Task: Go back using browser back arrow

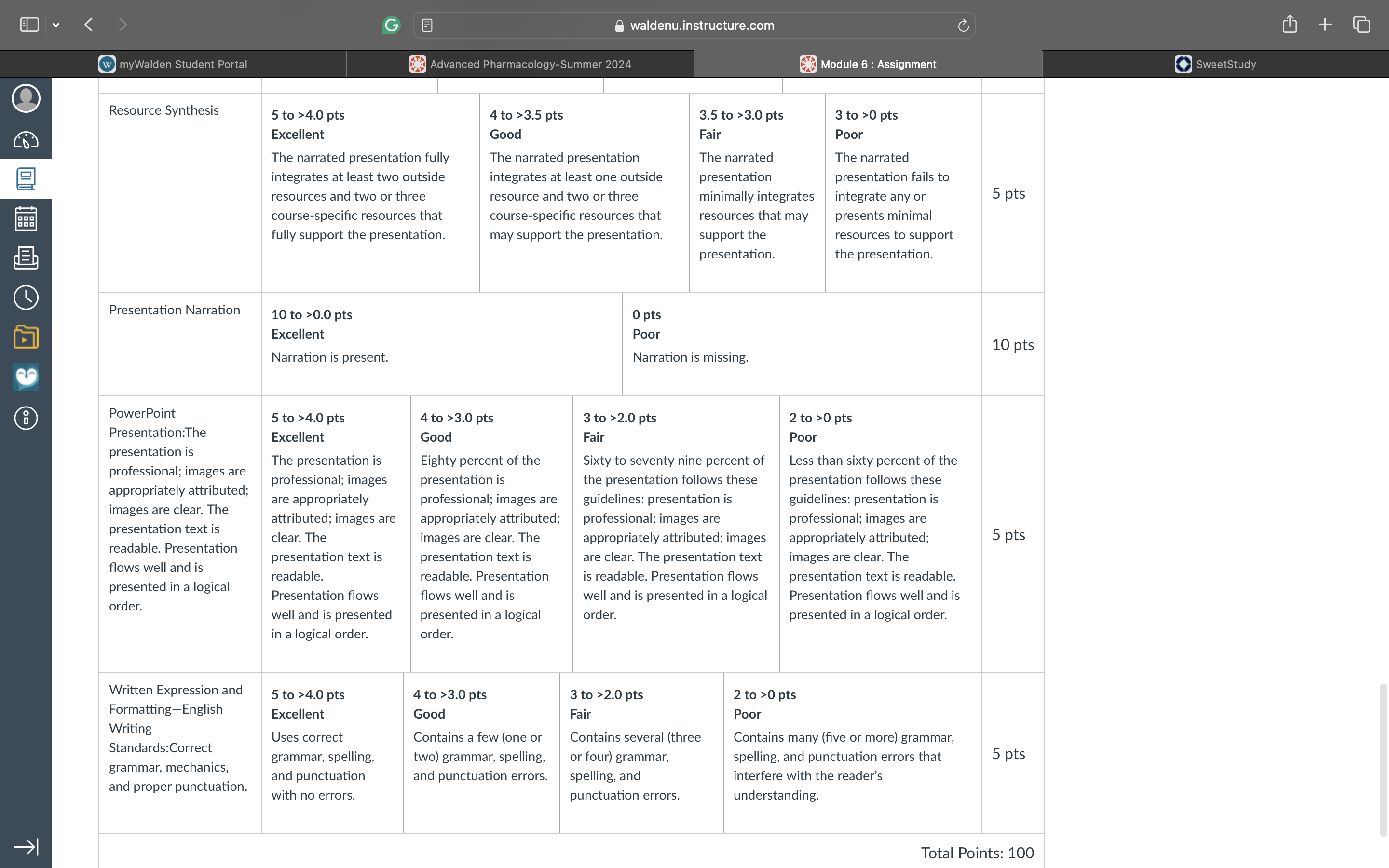Action: [x=89, y=25]
